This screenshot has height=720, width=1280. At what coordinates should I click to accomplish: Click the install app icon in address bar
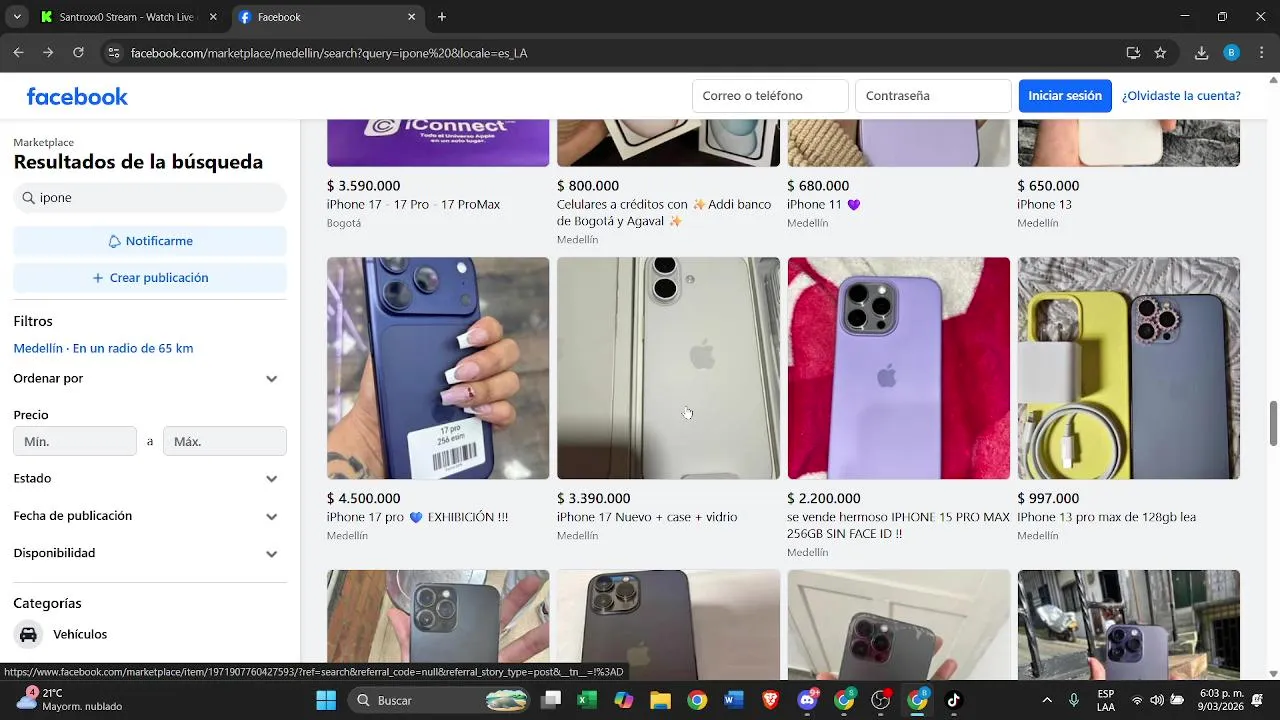pos(1133,53)
